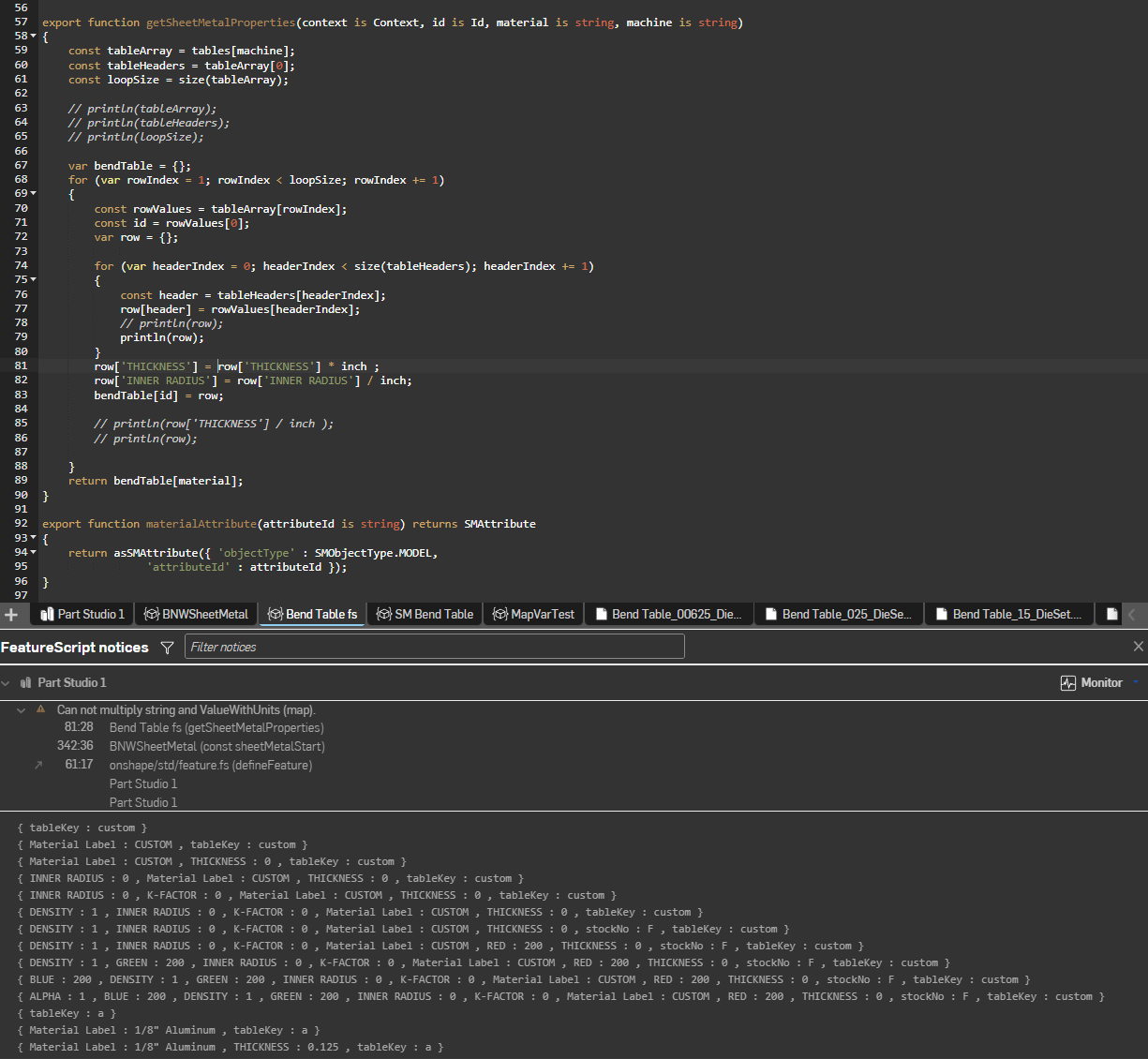Viewport: 1148px width, 1059px height.
Task: Click the external link arrow beside 61:17
Action: (38, 766)
